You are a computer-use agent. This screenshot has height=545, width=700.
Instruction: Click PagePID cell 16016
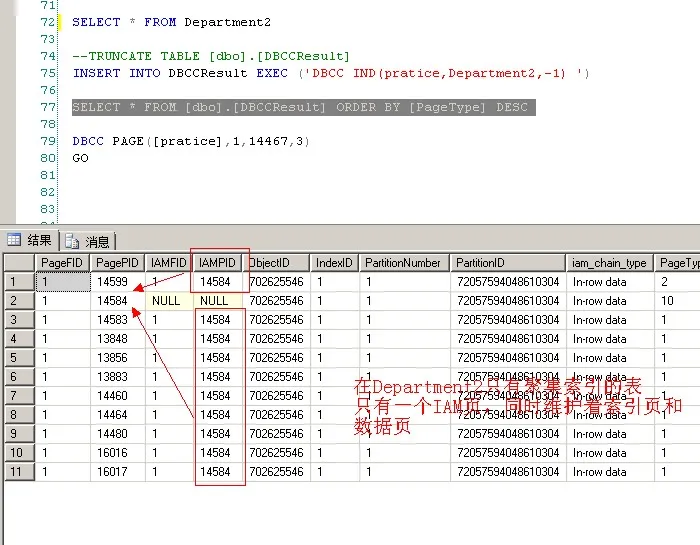(117, 453)
